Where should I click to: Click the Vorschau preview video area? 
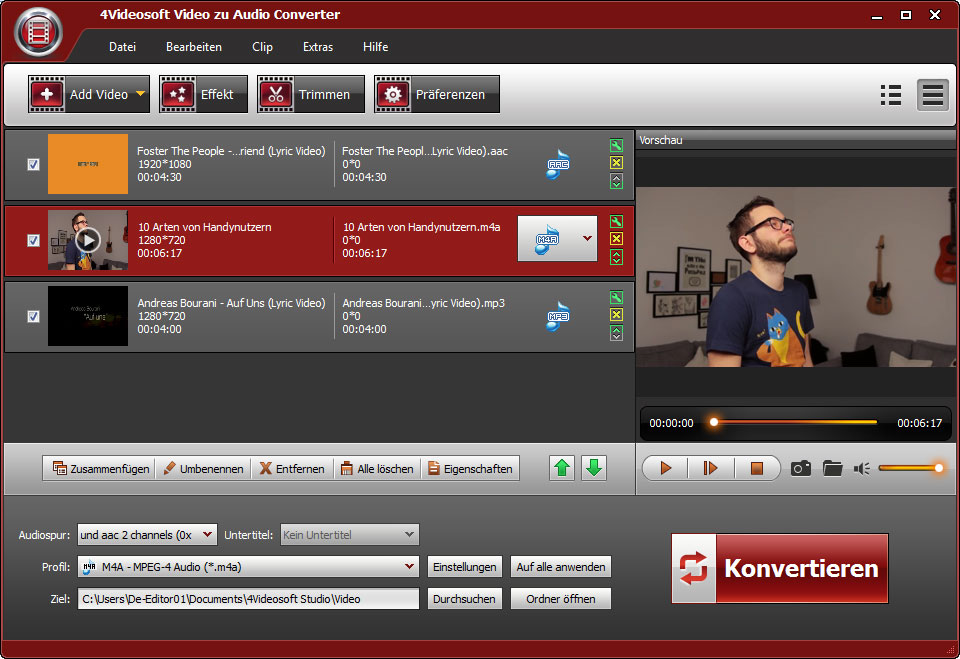(796, 277)
